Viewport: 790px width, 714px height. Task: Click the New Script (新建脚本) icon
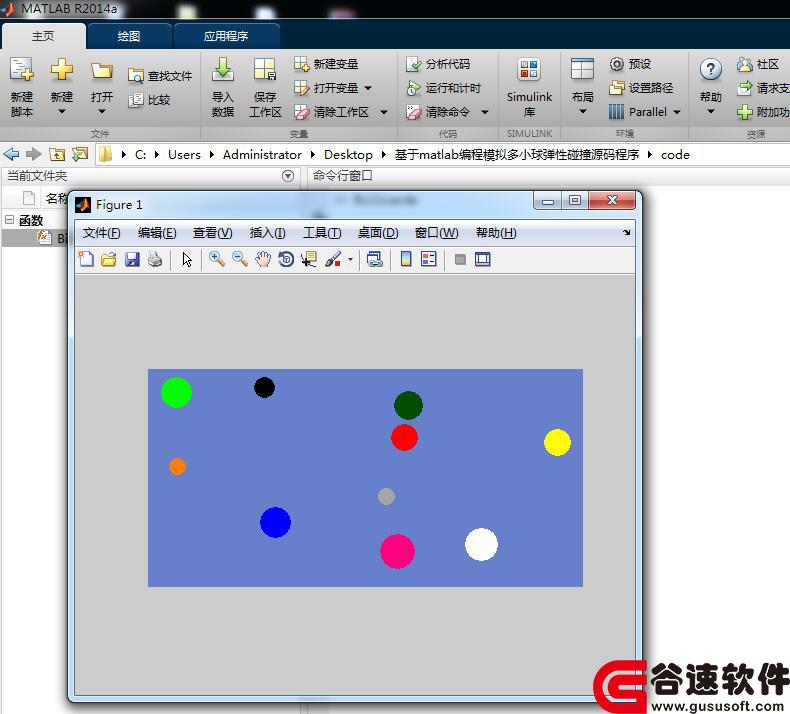click(22, 70)
